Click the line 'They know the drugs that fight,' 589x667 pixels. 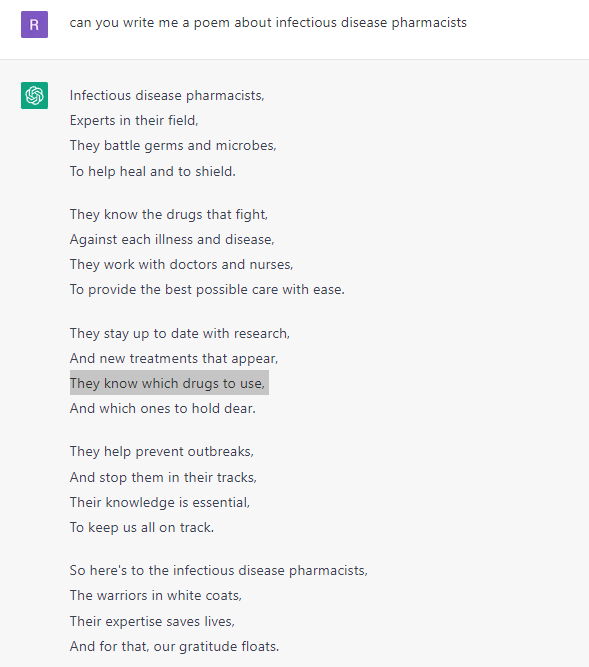click(x=169, y=214)
